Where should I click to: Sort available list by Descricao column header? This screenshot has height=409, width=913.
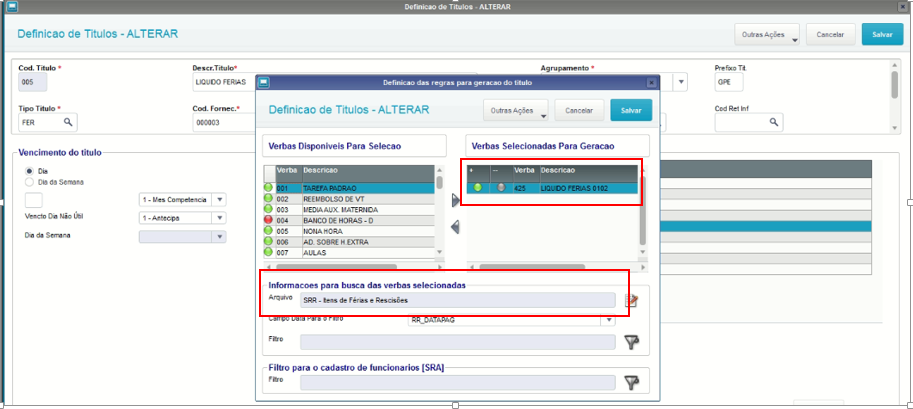(x=367, y=174)
